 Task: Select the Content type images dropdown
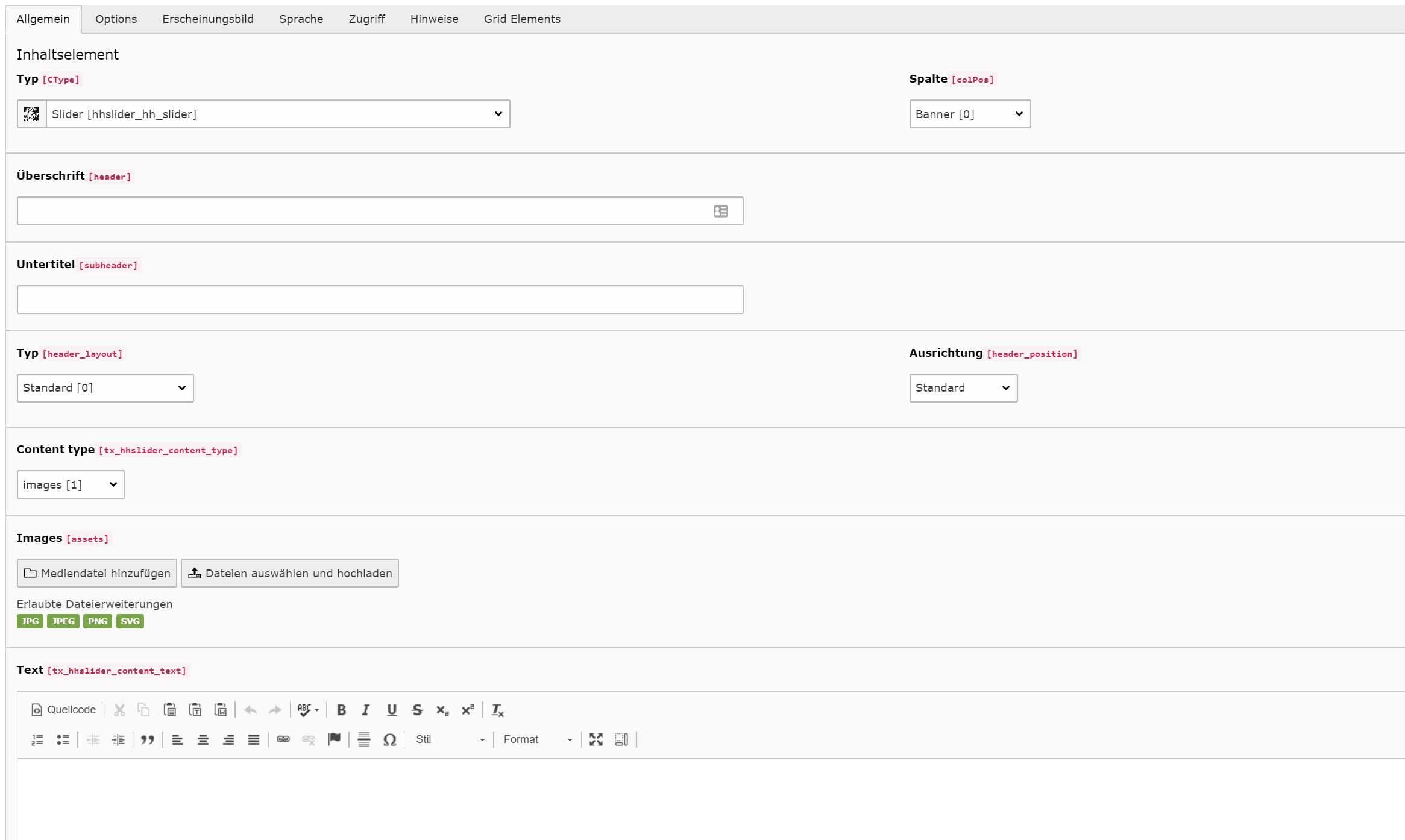pos(70,484)
